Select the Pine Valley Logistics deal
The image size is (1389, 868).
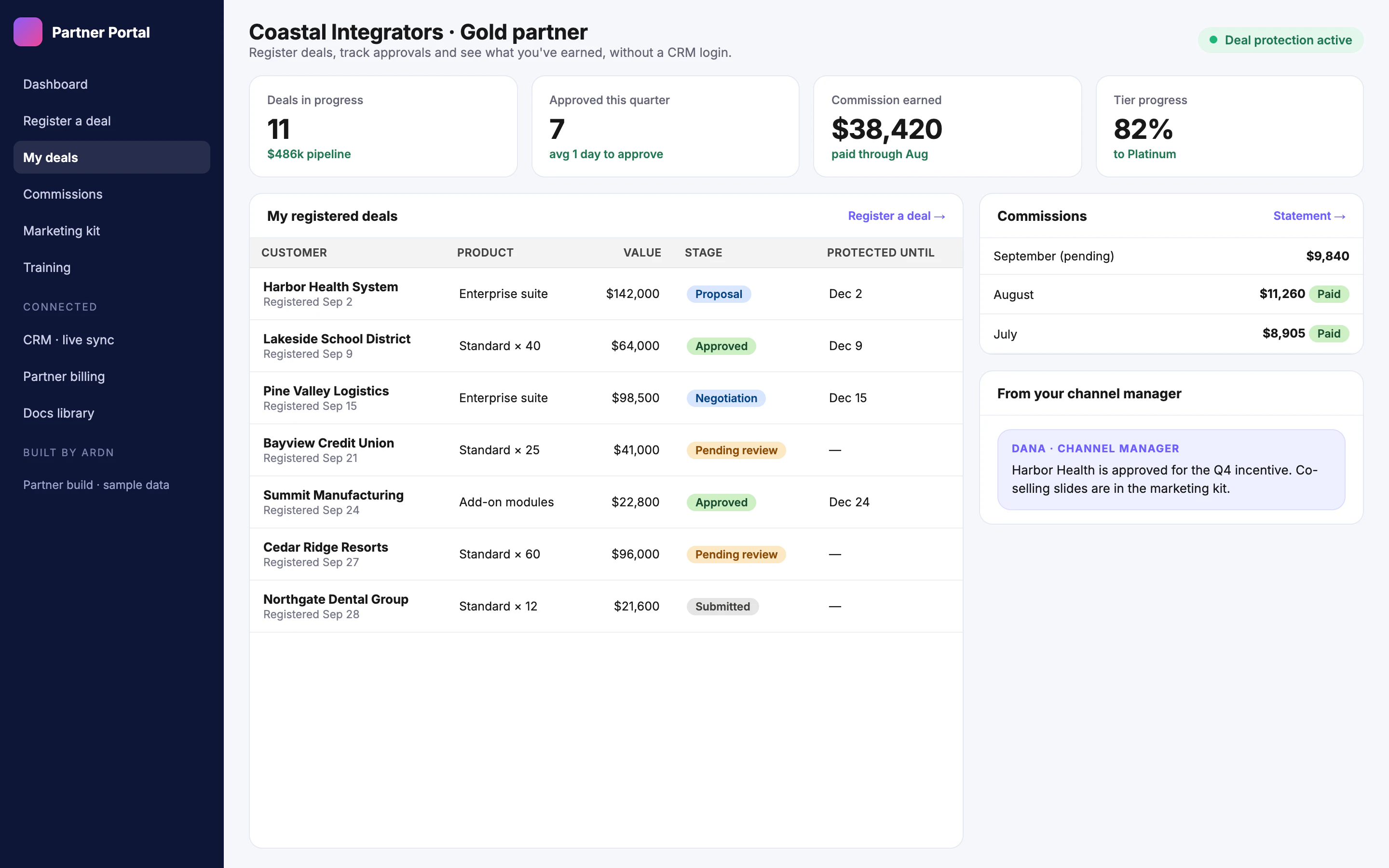(606, 398)
